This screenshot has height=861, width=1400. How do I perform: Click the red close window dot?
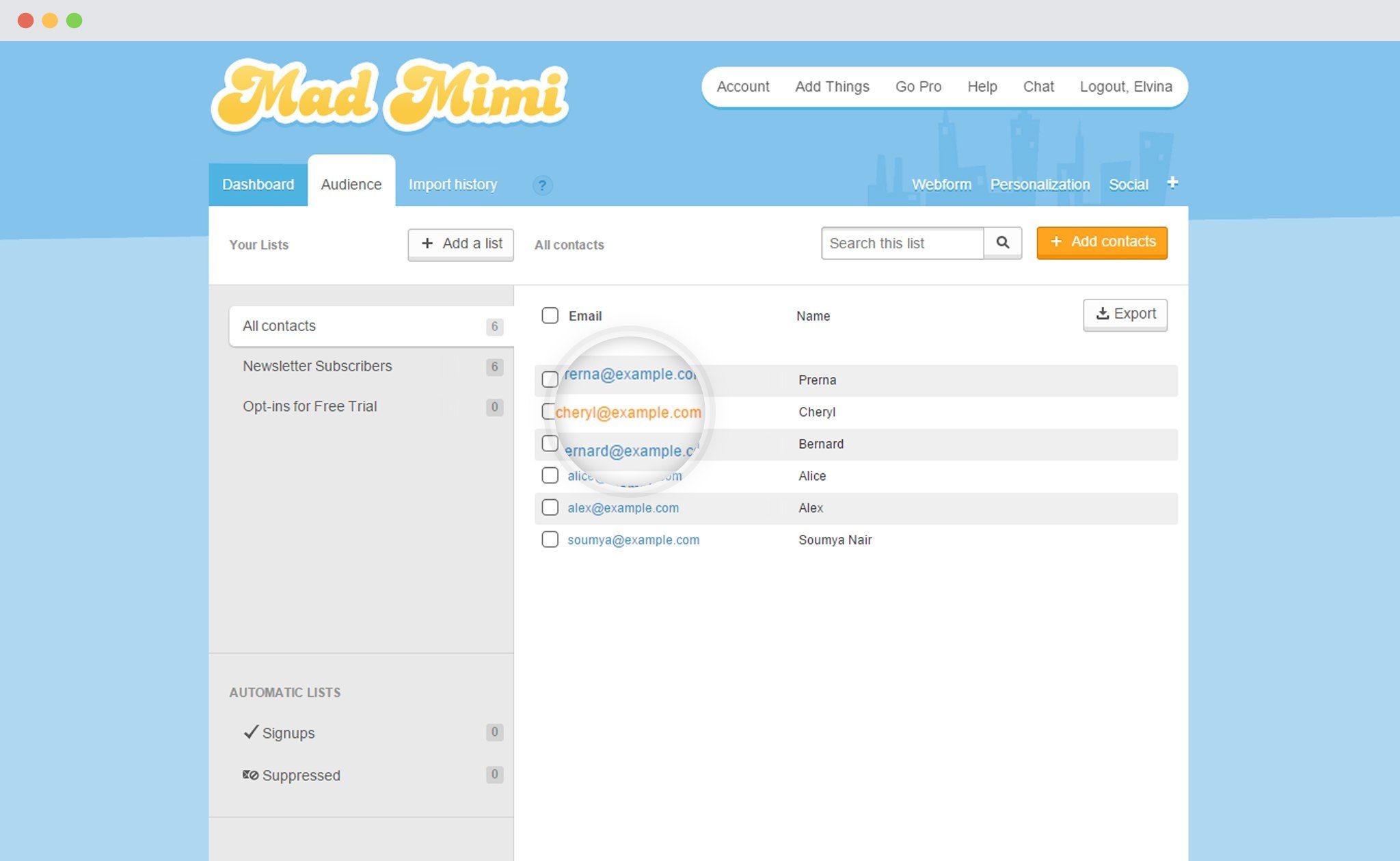[26, 21]
